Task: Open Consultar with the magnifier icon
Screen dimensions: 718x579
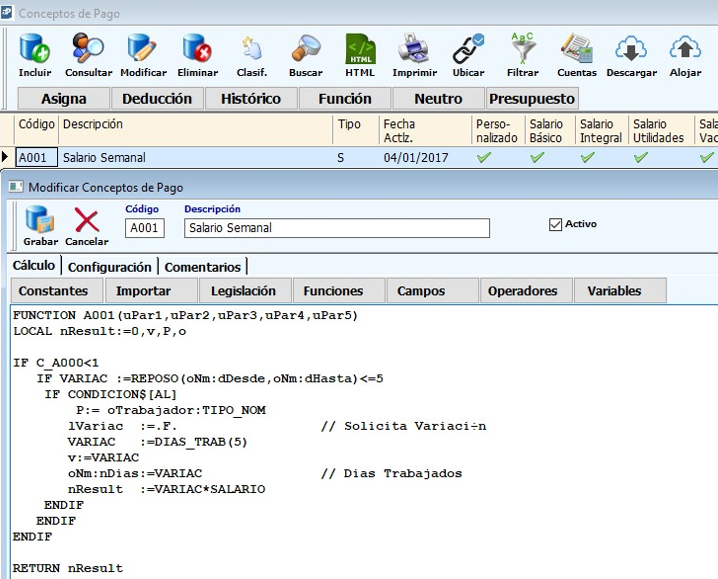Action: pos(89,50)
